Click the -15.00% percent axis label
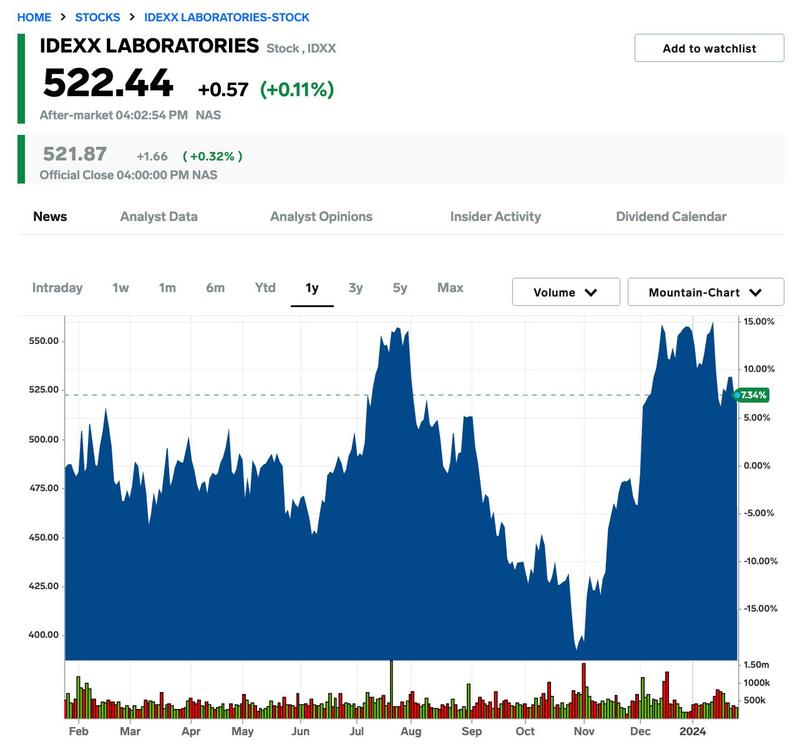The width and height of the screenshot is (800, 749). [760, 608]
